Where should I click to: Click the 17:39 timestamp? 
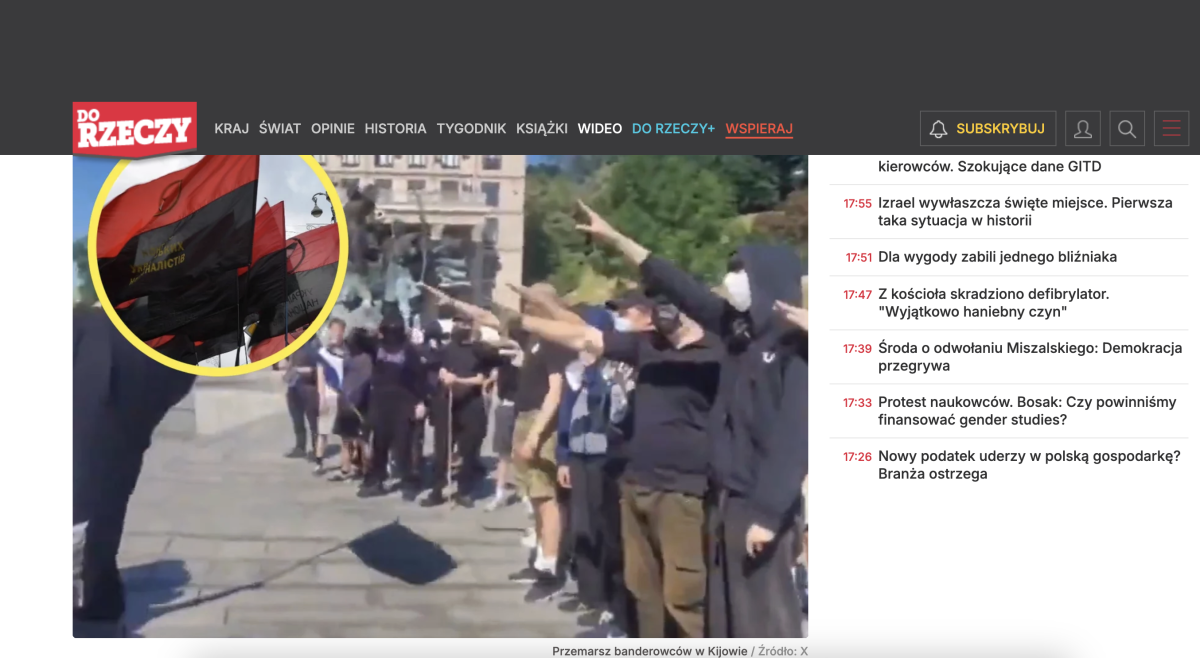[x=857, y=349]
